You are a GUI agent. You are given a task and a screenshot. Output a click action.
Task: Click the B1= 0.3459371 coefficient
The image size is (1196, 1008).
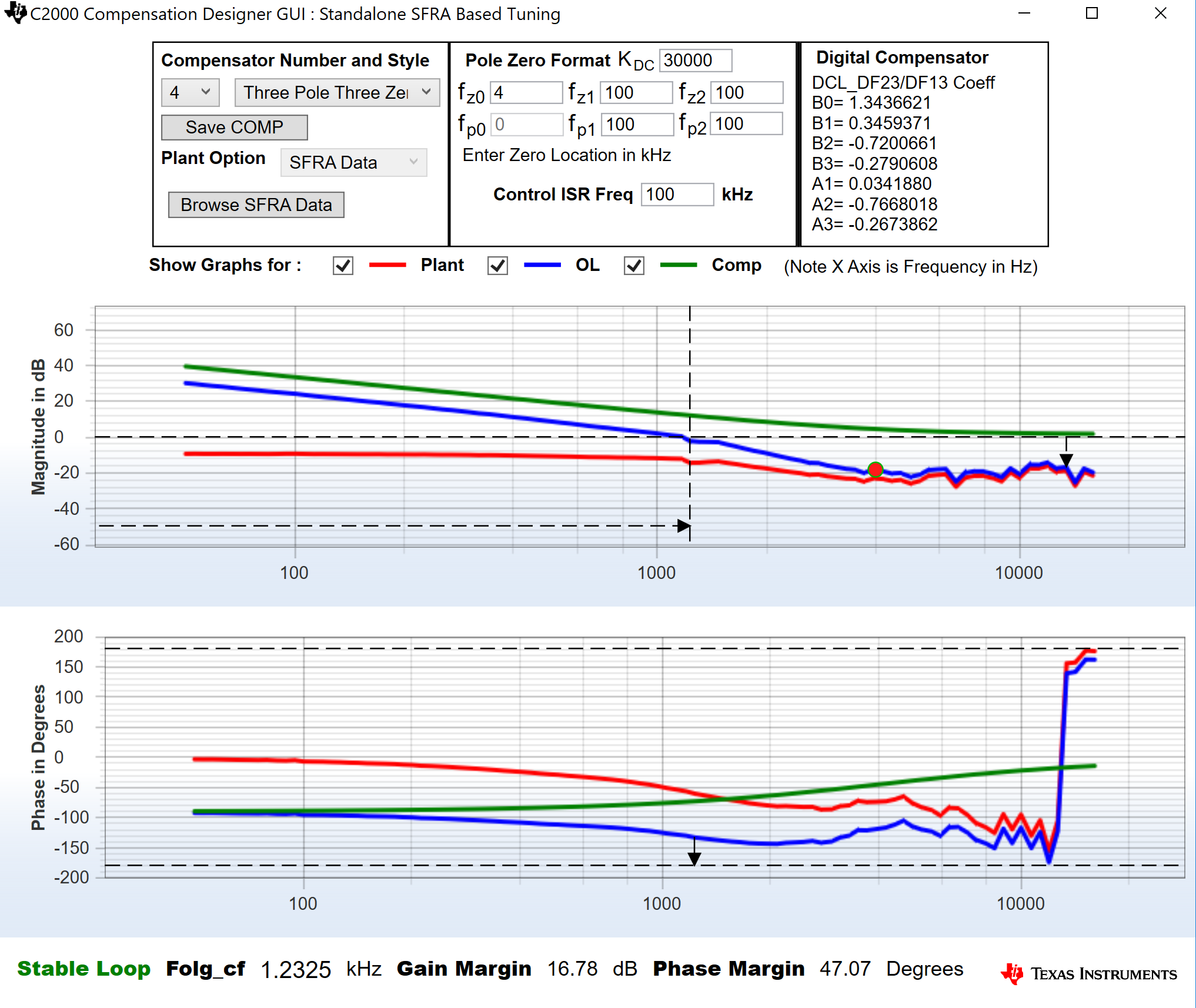point(871,123)
